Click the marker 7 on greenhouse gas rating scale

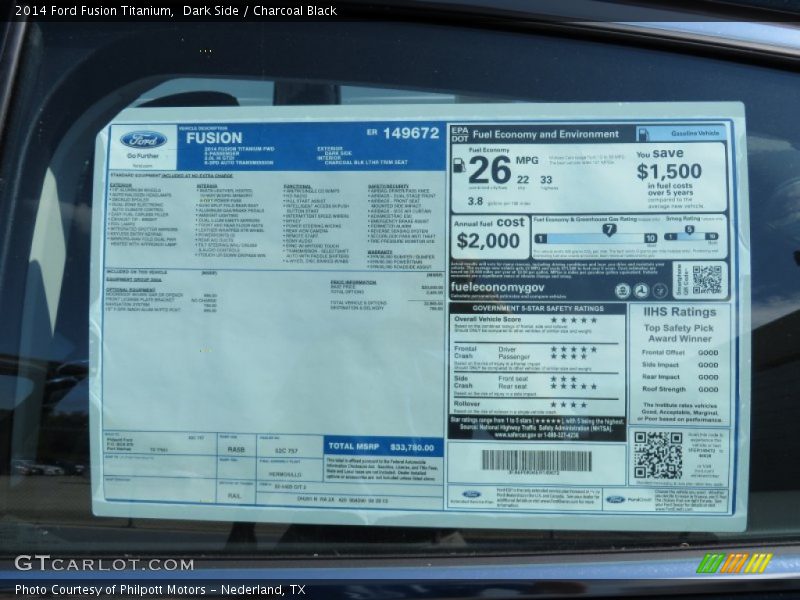(x=609, y=230)
